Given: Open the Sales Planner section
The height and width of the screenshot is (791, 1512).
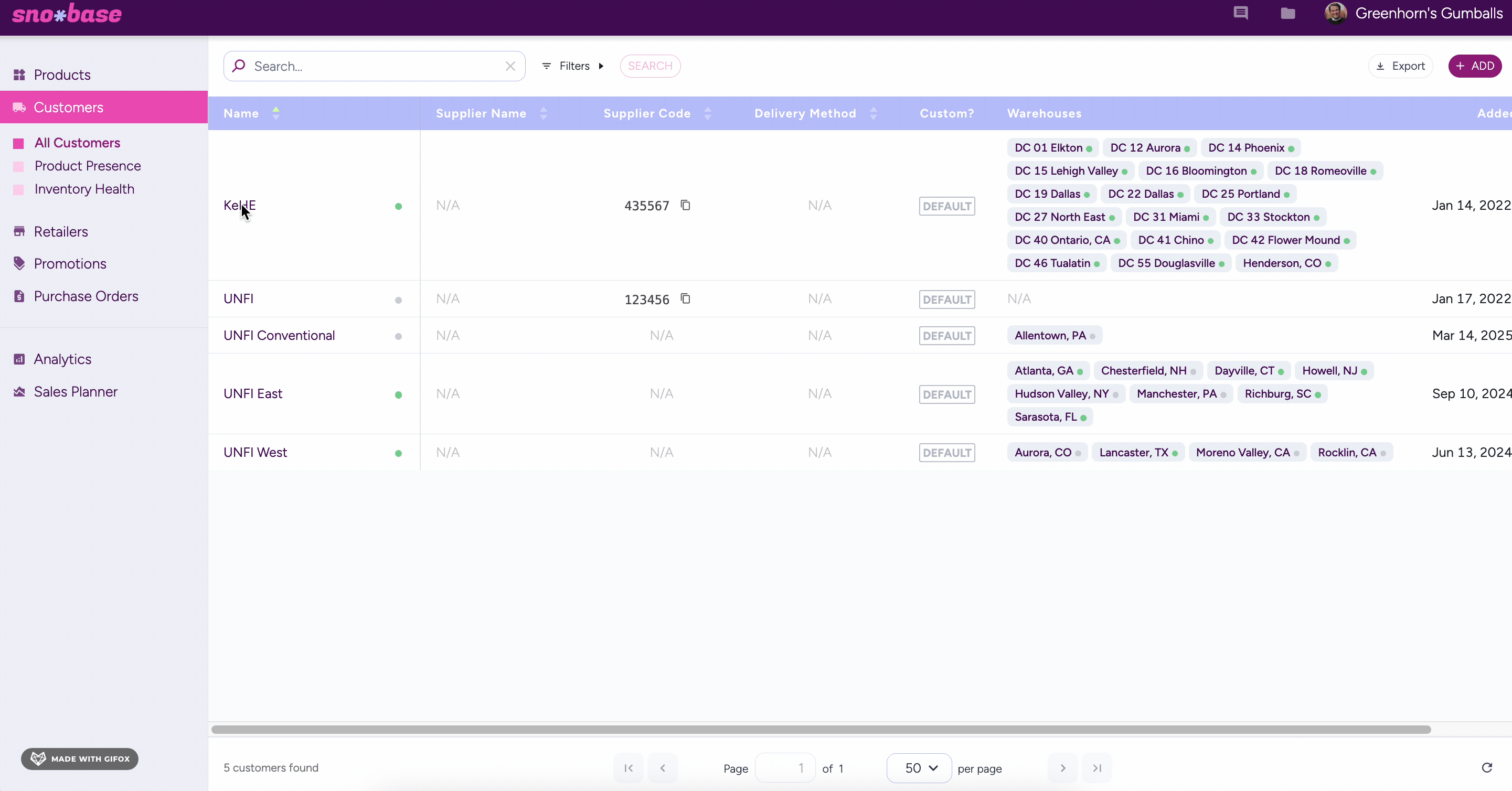Looking at the screenshot, I should pos(76,391).
